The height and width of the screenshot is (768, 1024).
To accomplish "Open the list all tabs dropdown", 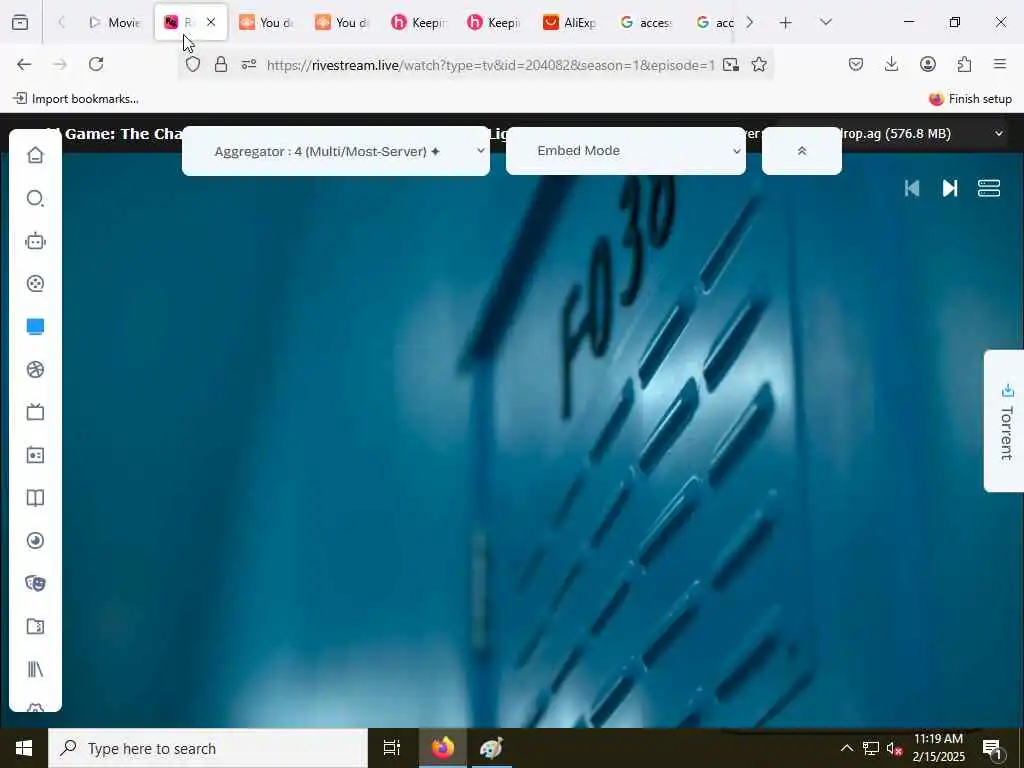I will tap(826, 22).
